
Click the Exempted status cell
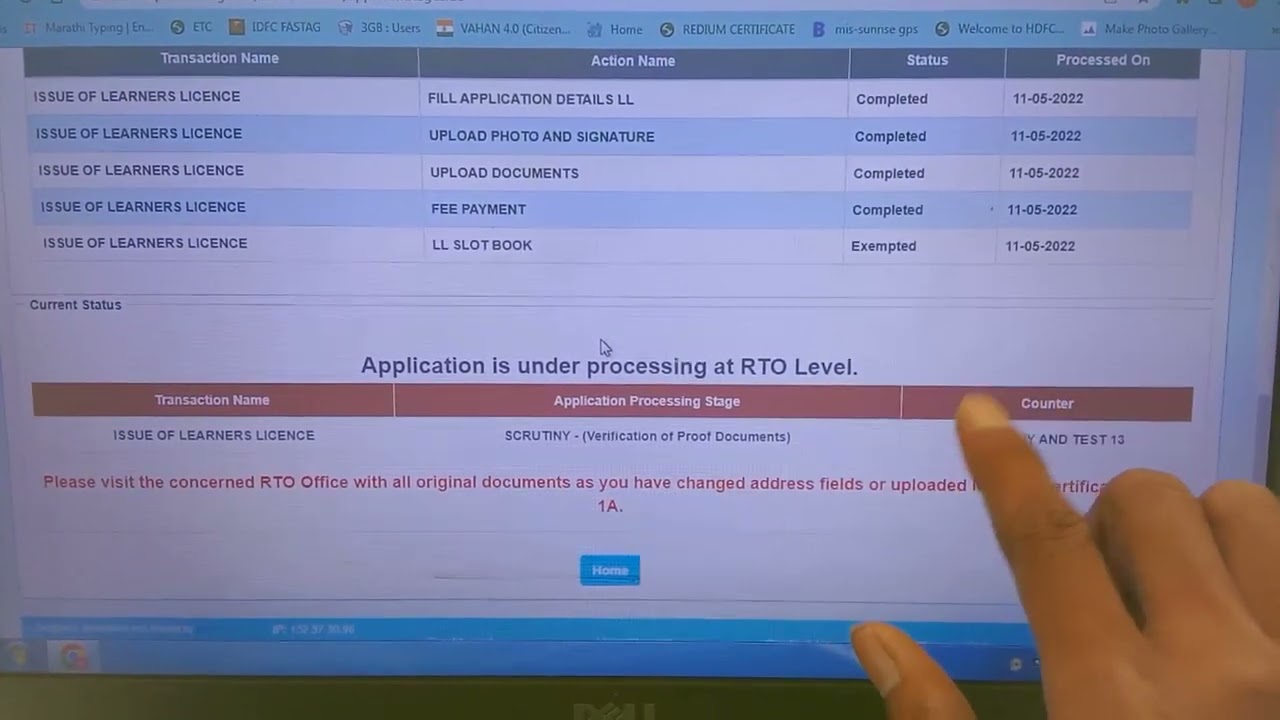tap(883, 246)
